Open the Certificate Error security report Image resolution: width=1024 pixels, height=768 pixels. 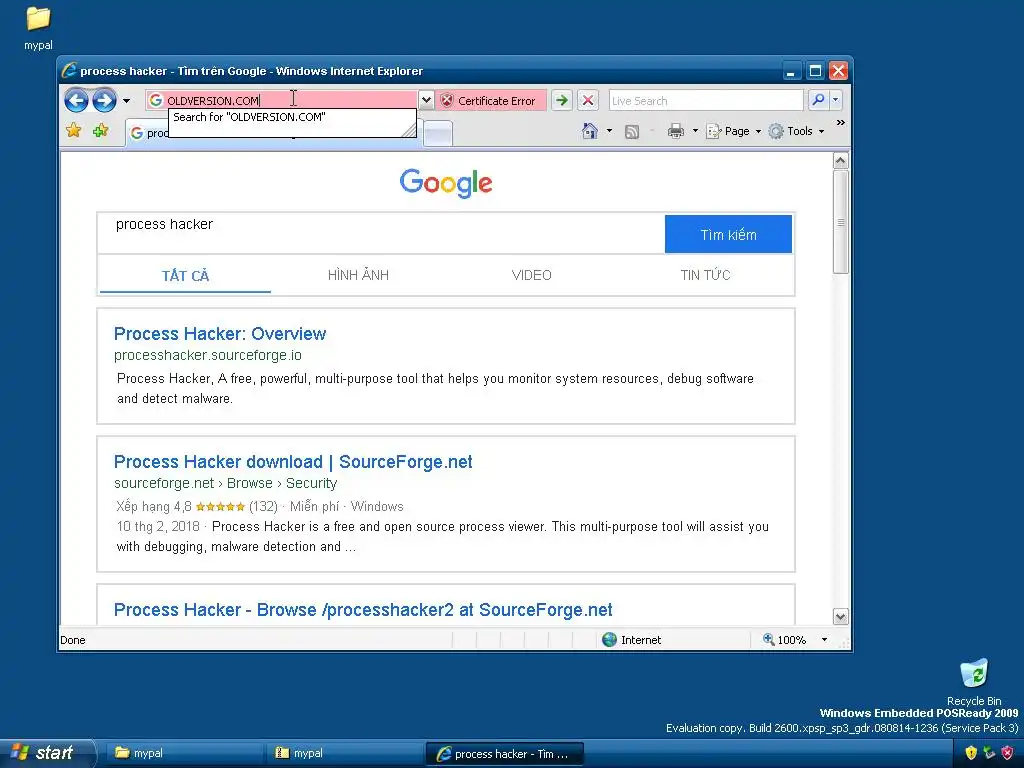pyautogui.click(x=490, y=101)
